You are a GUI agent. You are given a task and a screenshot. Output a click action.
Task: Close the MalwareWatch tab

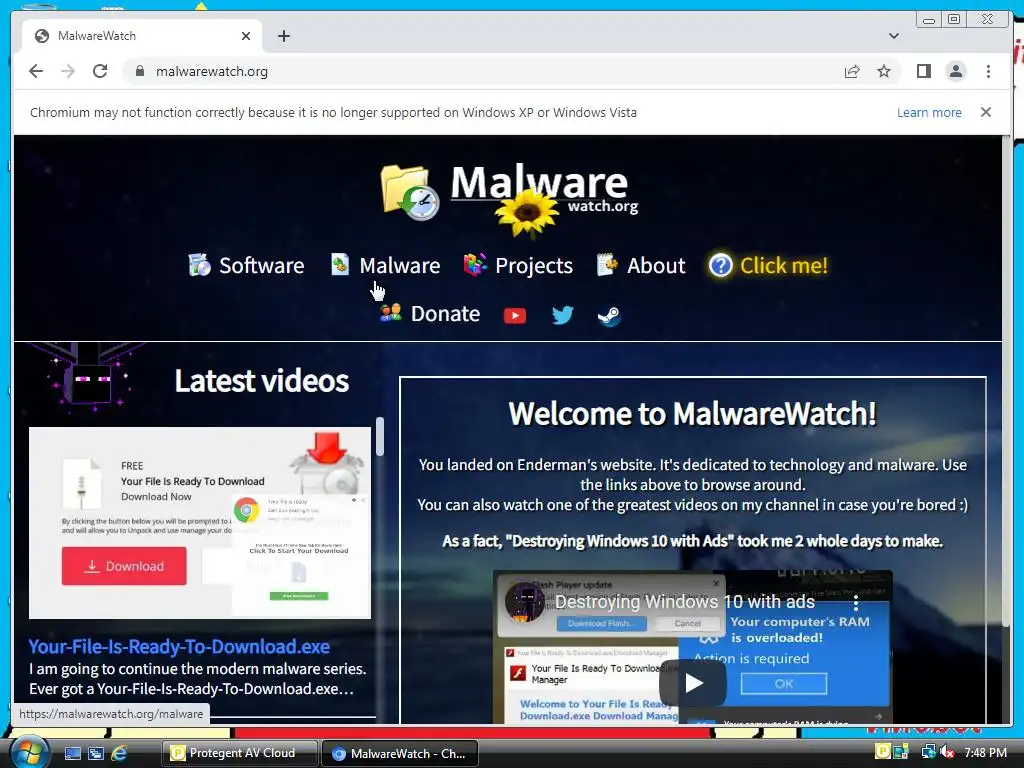click(x=246, y=36)
